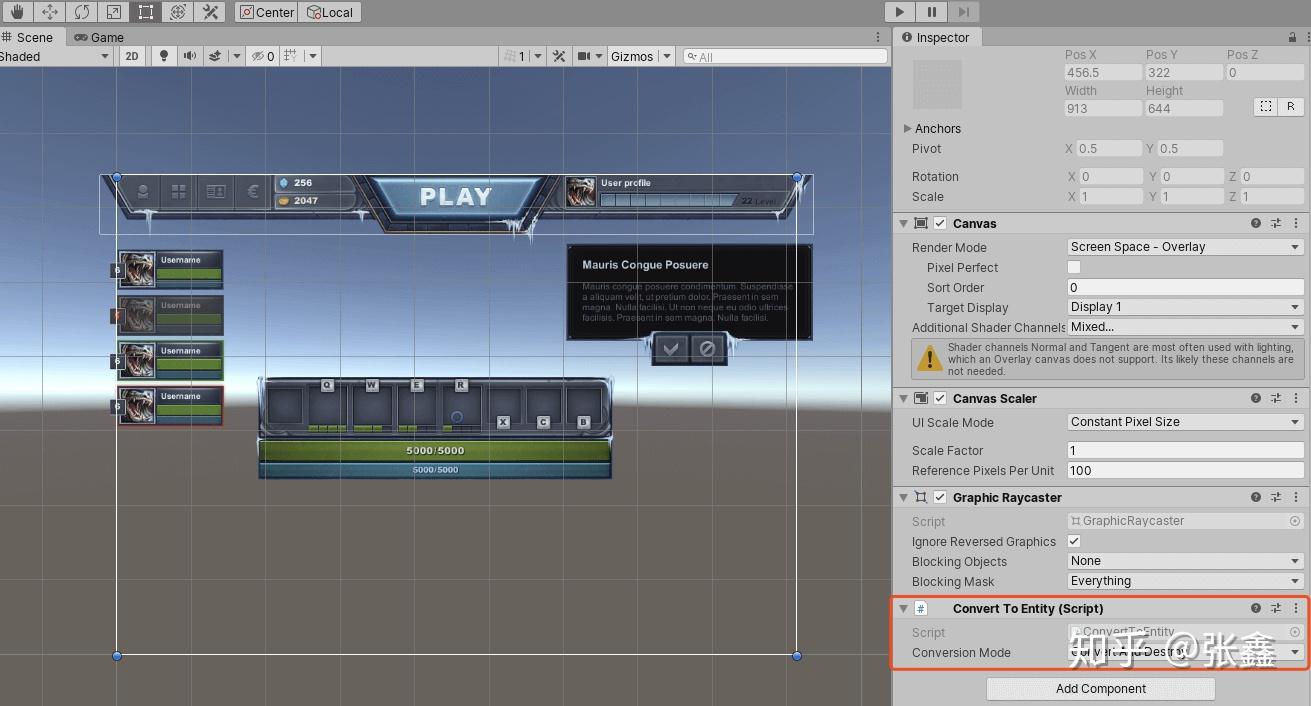
Task: Select the Rotate tool
Action: (81, 12)
